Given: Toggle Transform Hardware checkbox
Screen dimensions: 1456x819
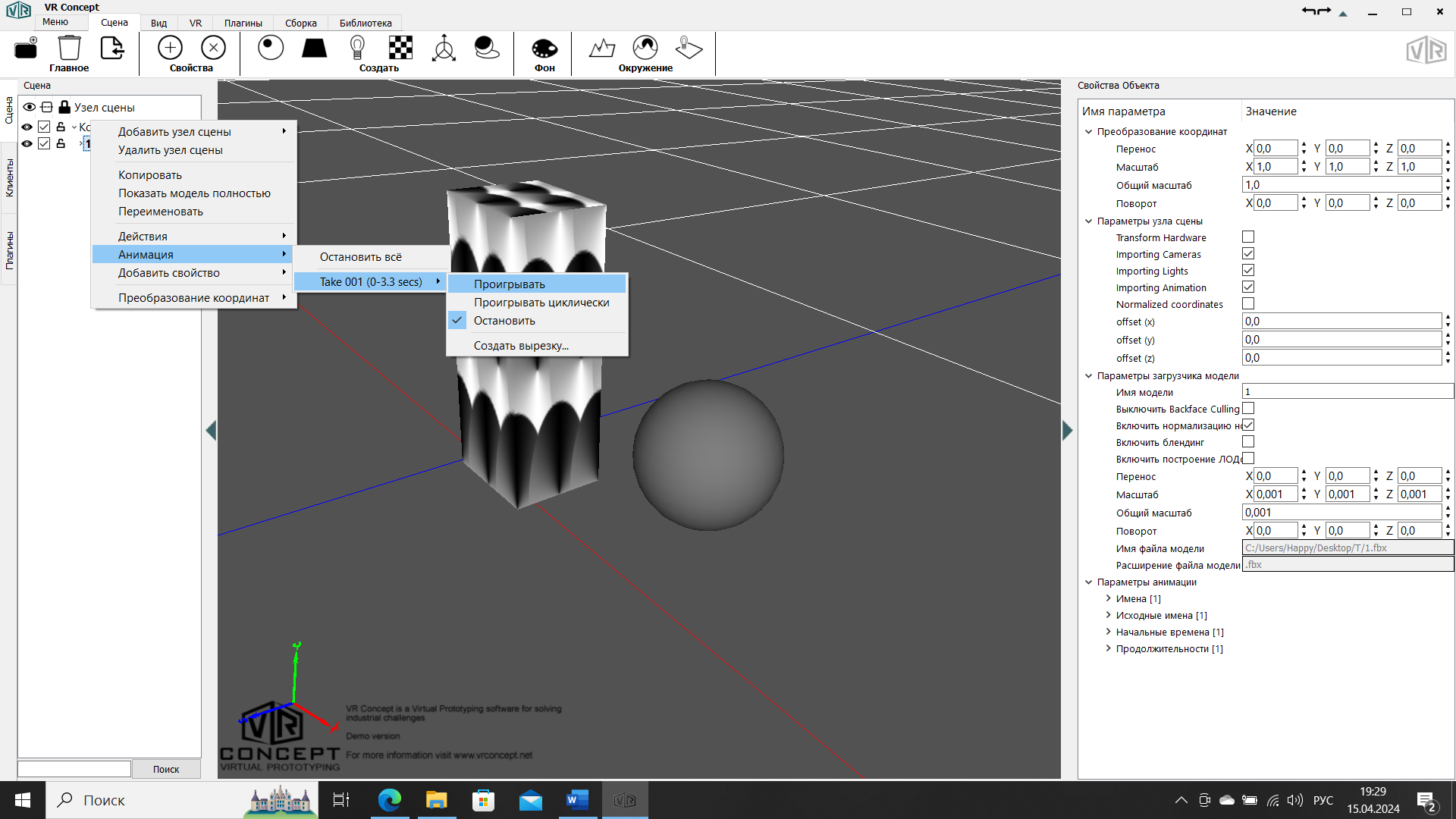Looking at the screenshot, I should [1248, 237].
